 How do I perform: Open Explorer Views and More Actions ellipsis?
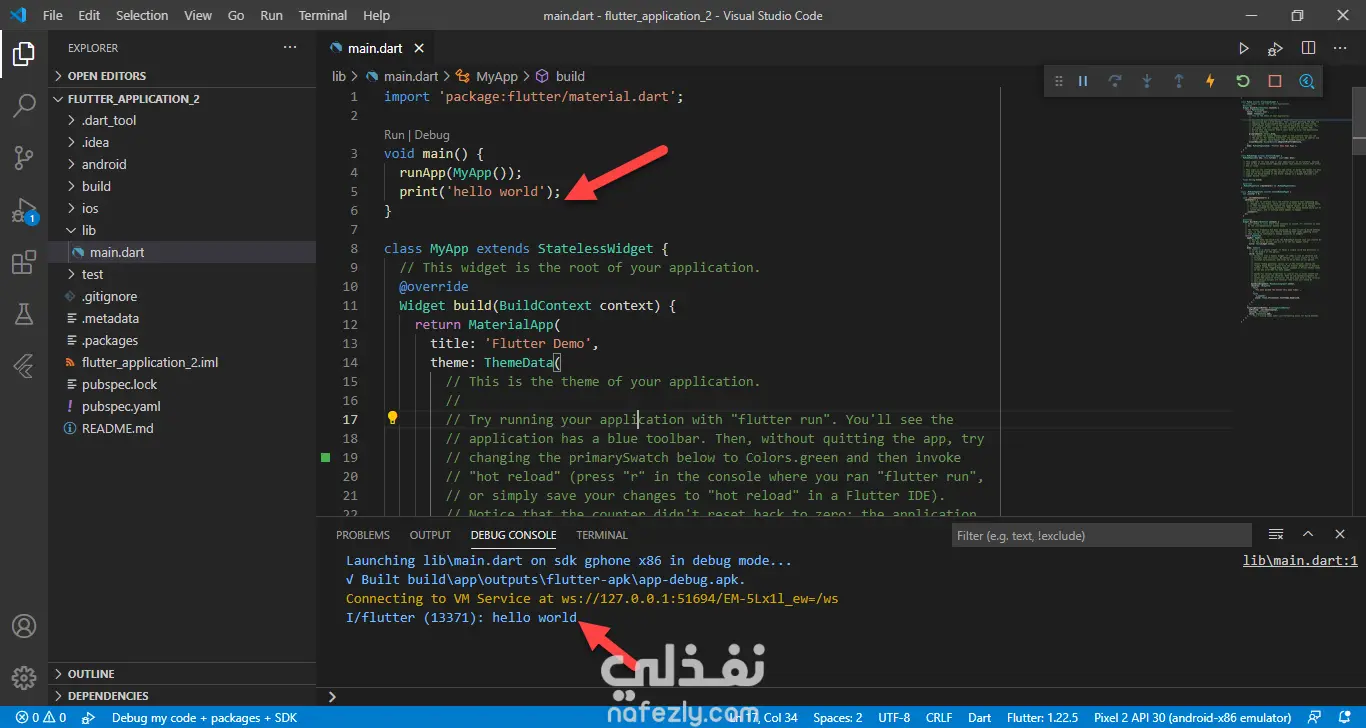click(x=290, y=48)
